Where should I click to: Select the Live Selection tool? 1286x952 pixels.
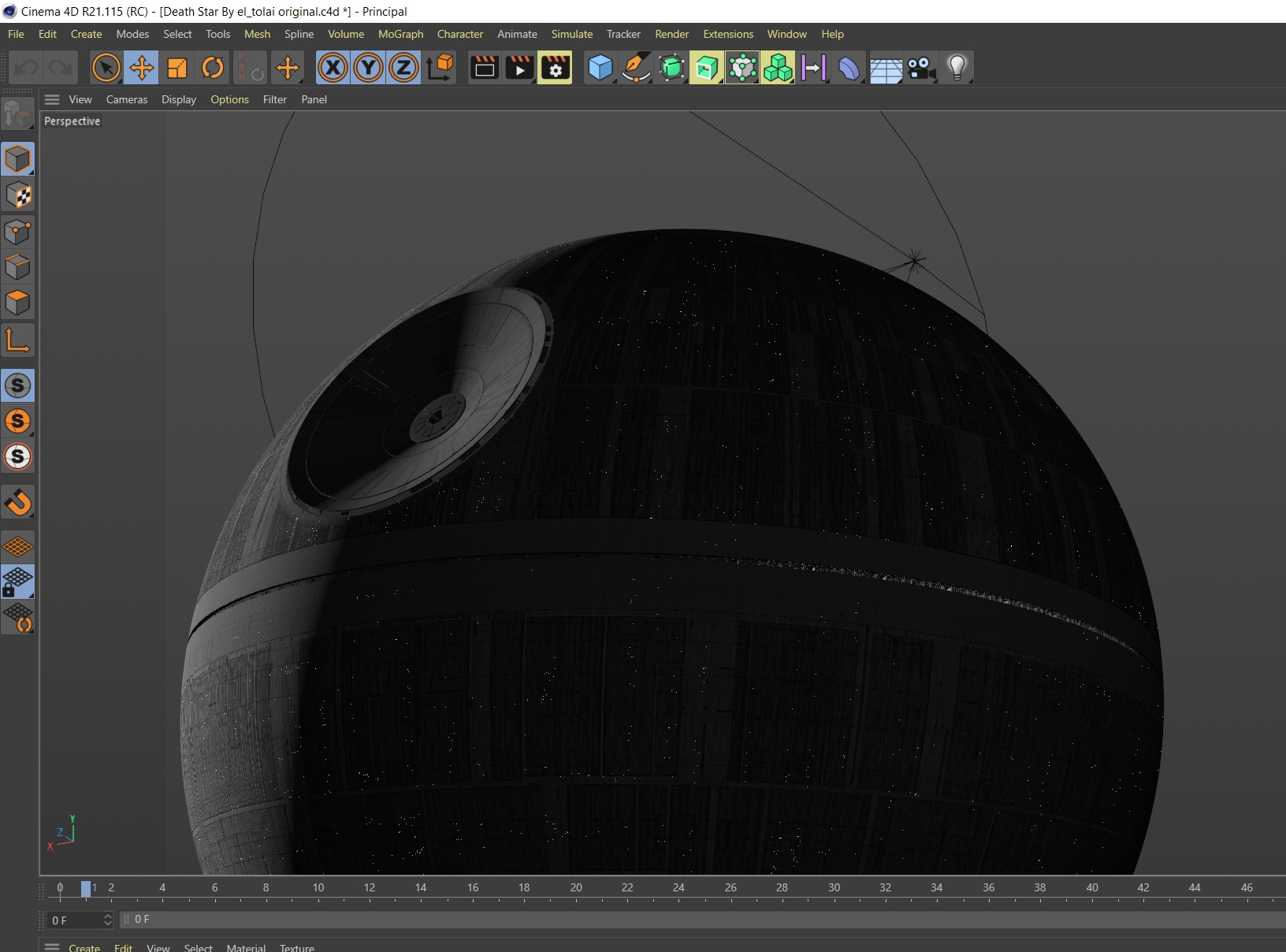point(106,68)
